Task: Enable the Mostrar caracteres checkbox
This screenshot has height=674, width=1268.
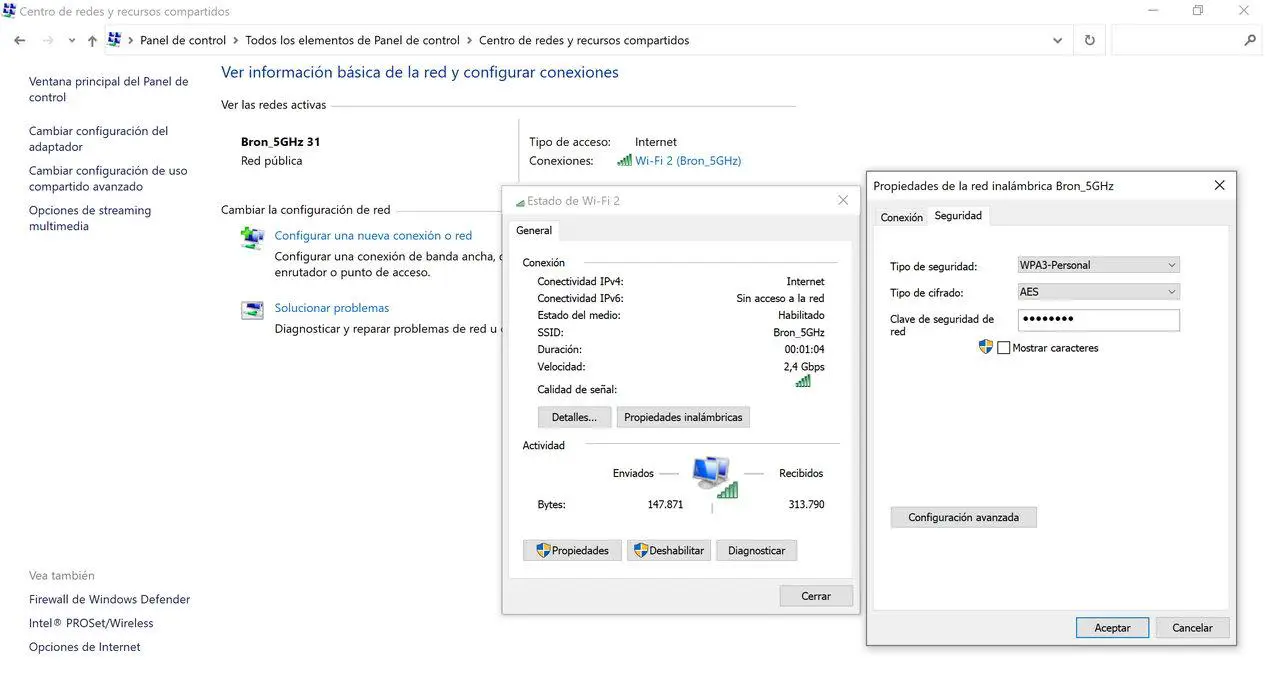Action: (1004, 348)
